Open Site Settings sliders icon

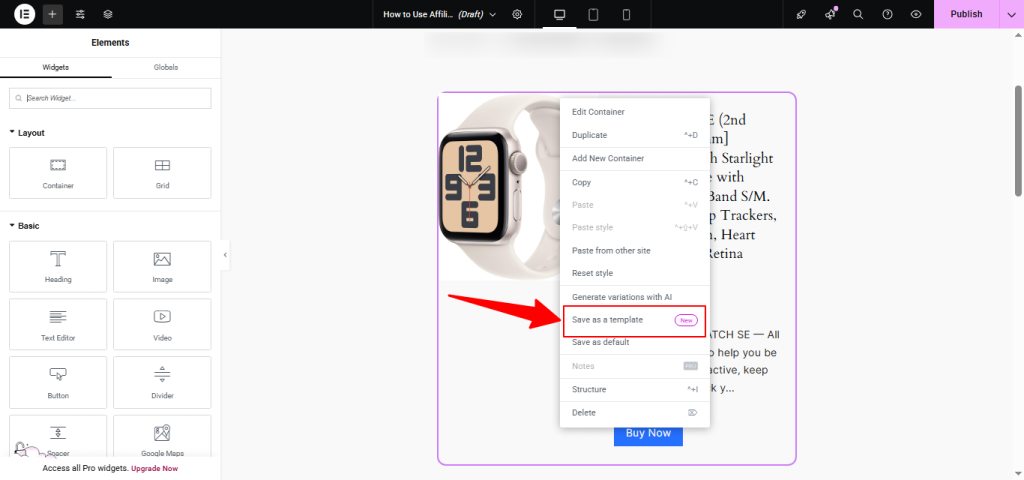point(80,14)
